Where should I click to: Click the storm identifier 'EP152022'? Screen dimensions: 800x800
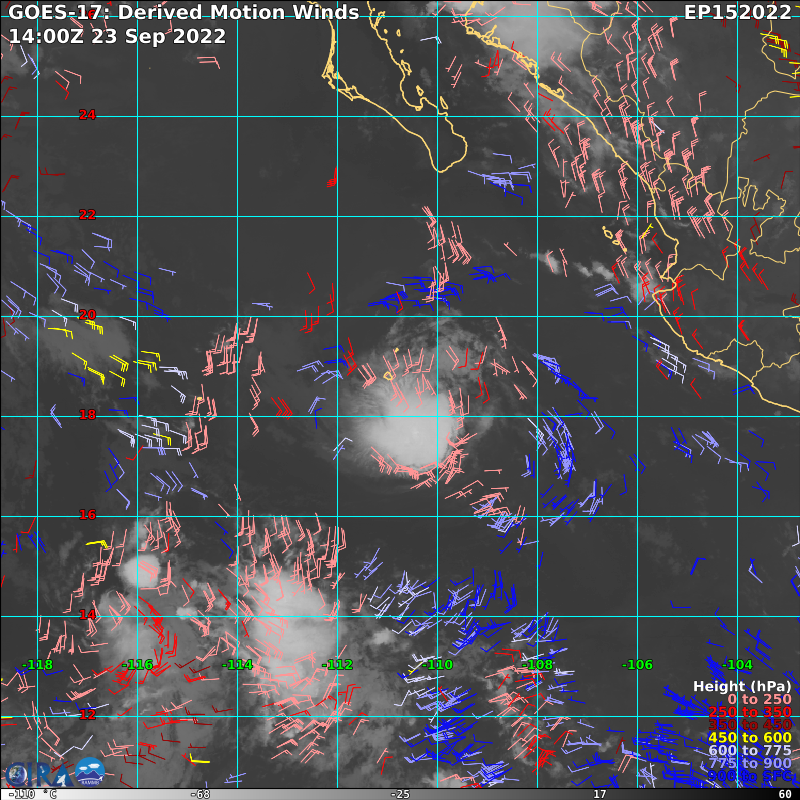[737, 12]
